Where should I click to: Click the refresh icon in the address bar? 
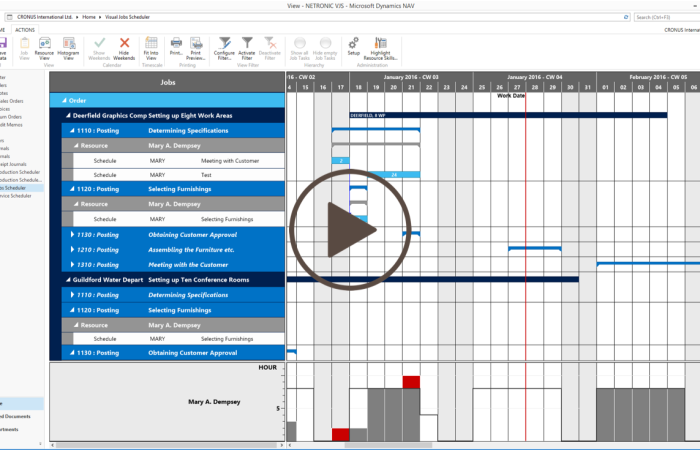(x=626, y=17)
